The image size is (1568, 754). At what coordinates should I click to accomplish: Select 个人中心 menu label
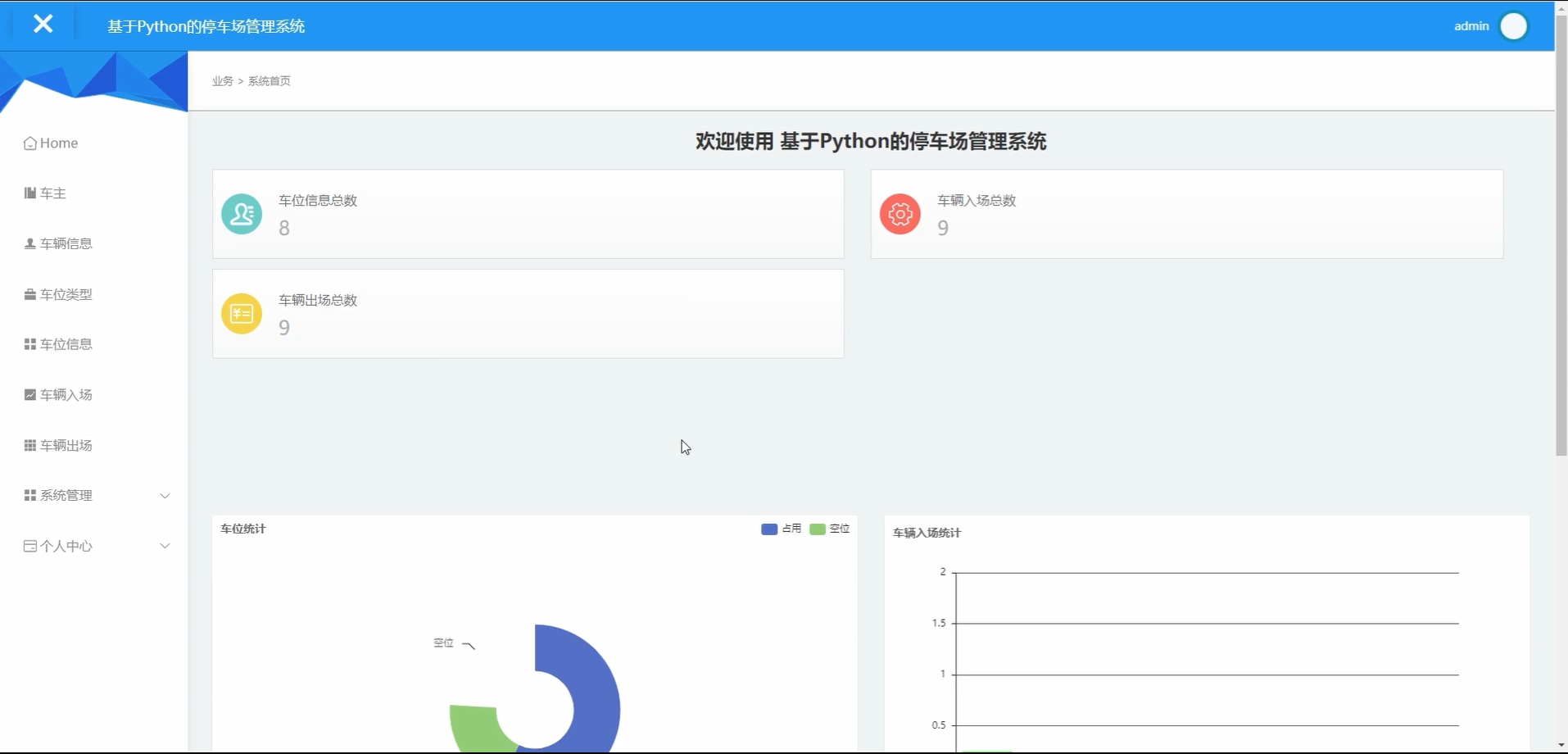66,546
